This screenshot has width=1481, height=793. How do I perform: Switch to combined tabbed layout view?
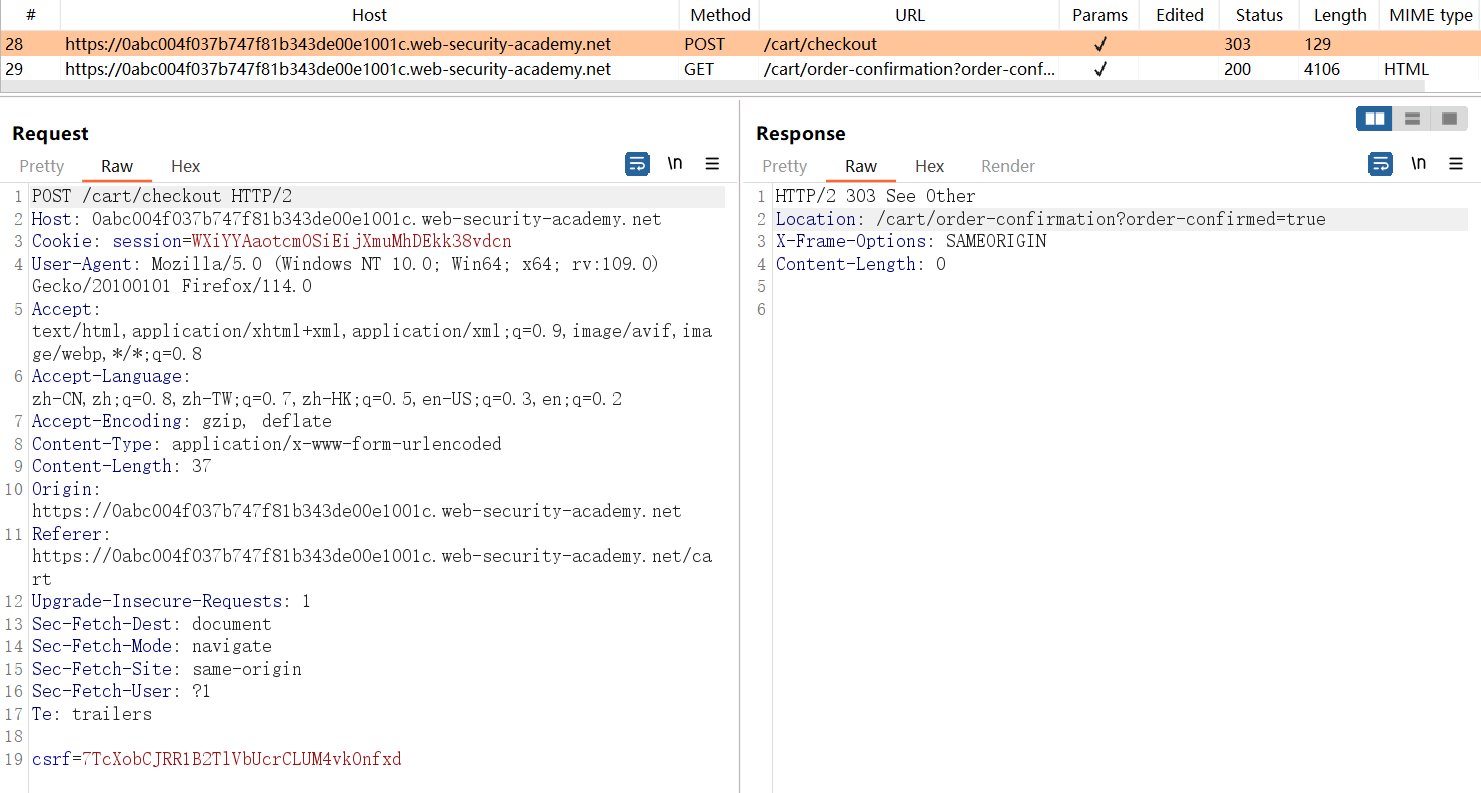[x=1449, y=119]
